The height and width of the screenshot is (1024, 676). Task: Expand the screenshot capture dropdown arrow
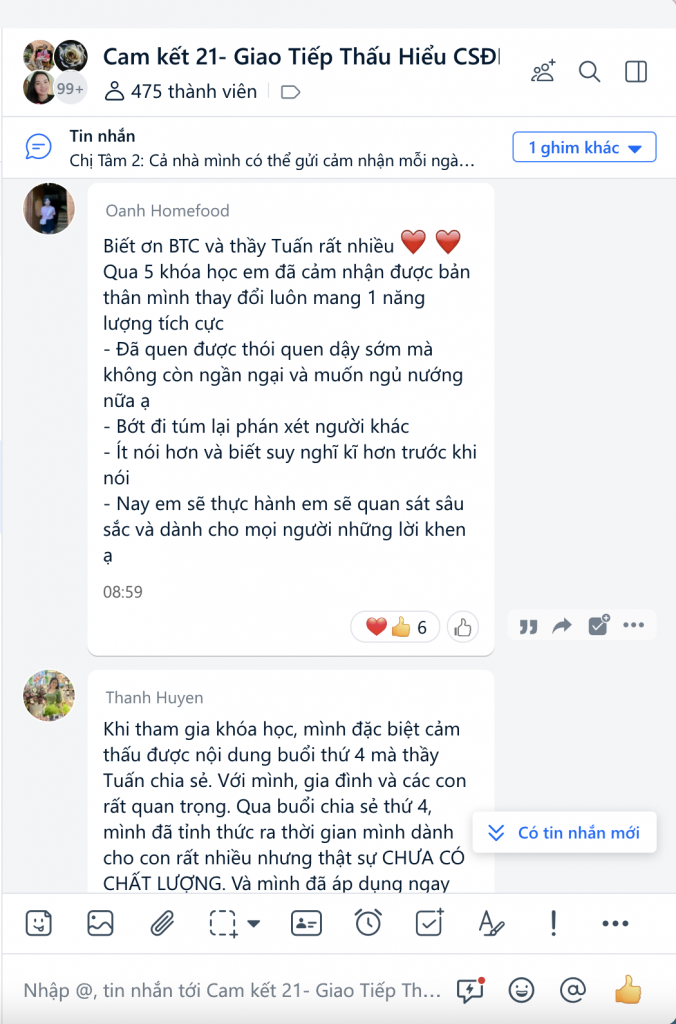(253, 923)
